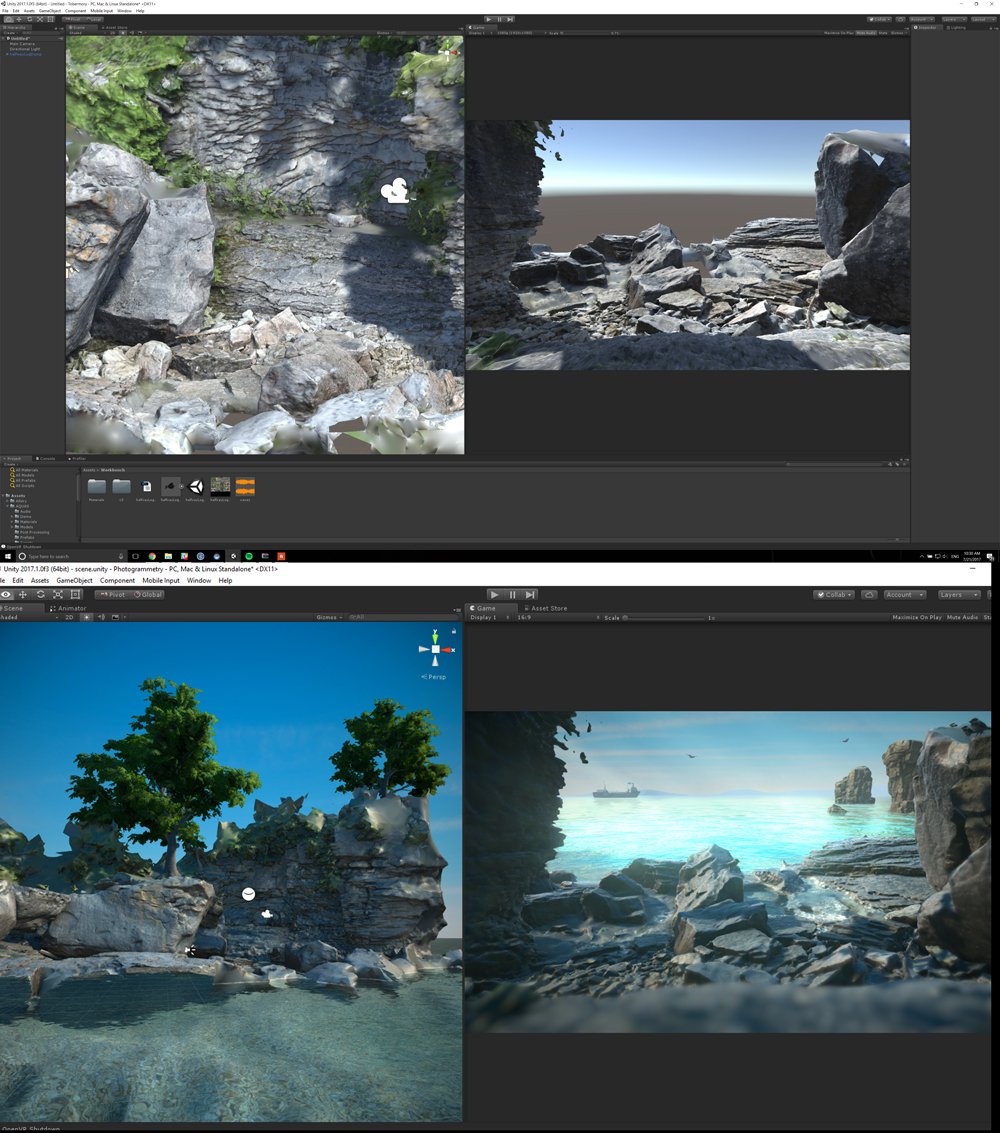Open the Gizmos dropdown in lower Scene view
Screen dimensions: 1000x1133
pyautogui.click(x=329, y=617)
